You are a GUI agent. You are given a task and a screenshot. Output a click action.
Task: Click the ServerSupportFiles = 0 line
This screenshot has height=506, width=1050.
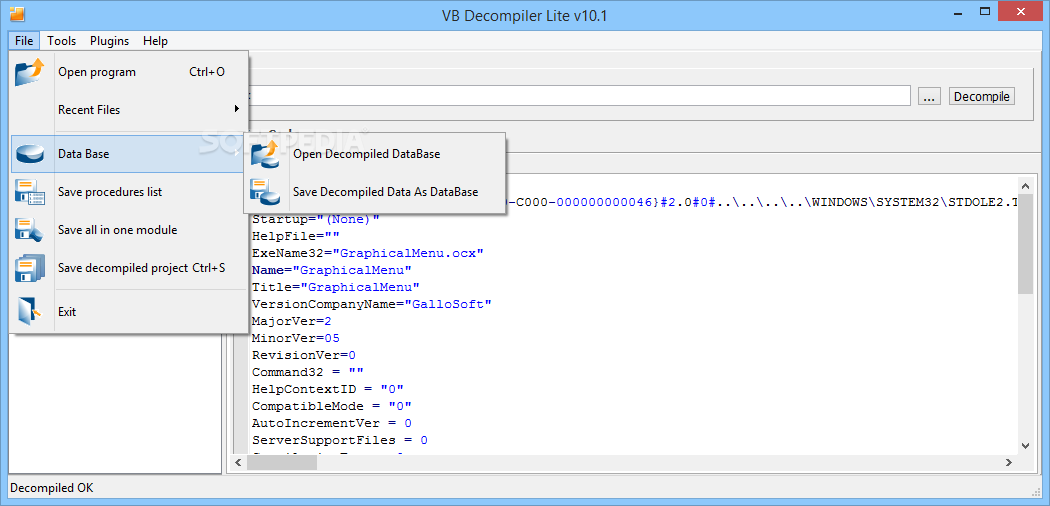click(x=340, y=440)
